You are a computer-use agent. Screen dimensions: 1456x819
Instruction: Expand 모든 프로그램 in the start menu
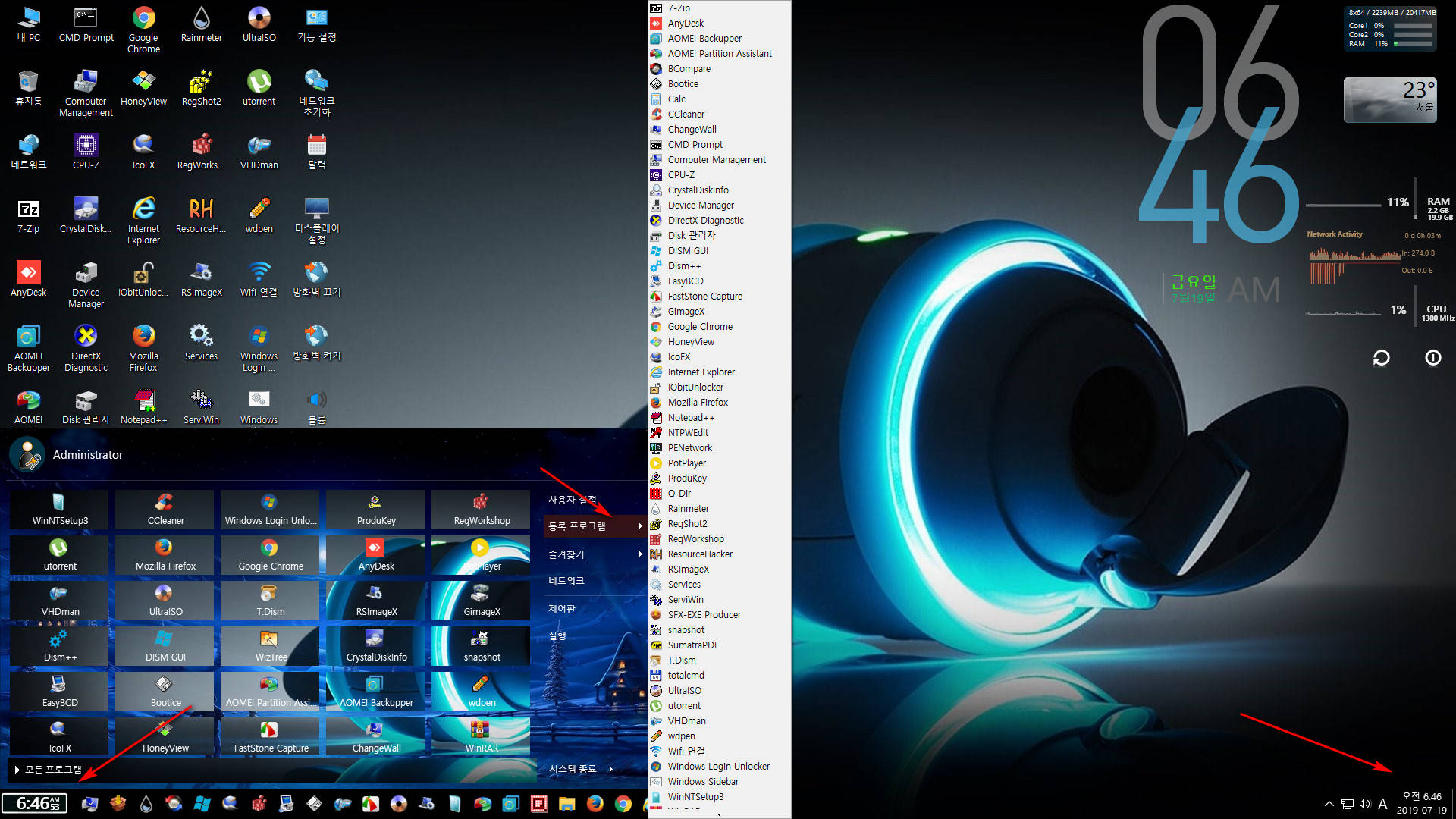coord(48,769)
